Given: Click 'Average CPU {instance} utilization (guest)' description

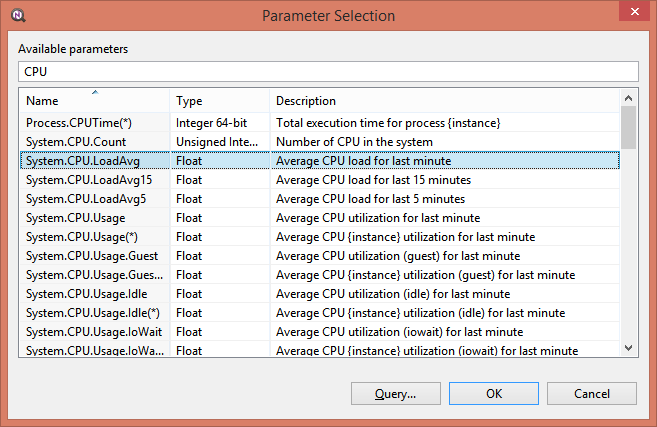Looking at the screenshot, I should click(x=425, y=275).
